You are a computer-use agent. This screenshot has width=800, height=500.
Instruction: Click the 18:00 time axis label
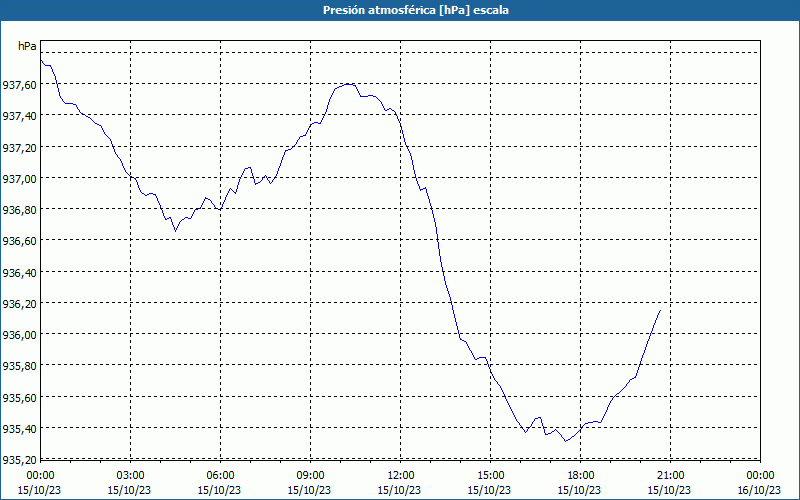tap(581, 476)
